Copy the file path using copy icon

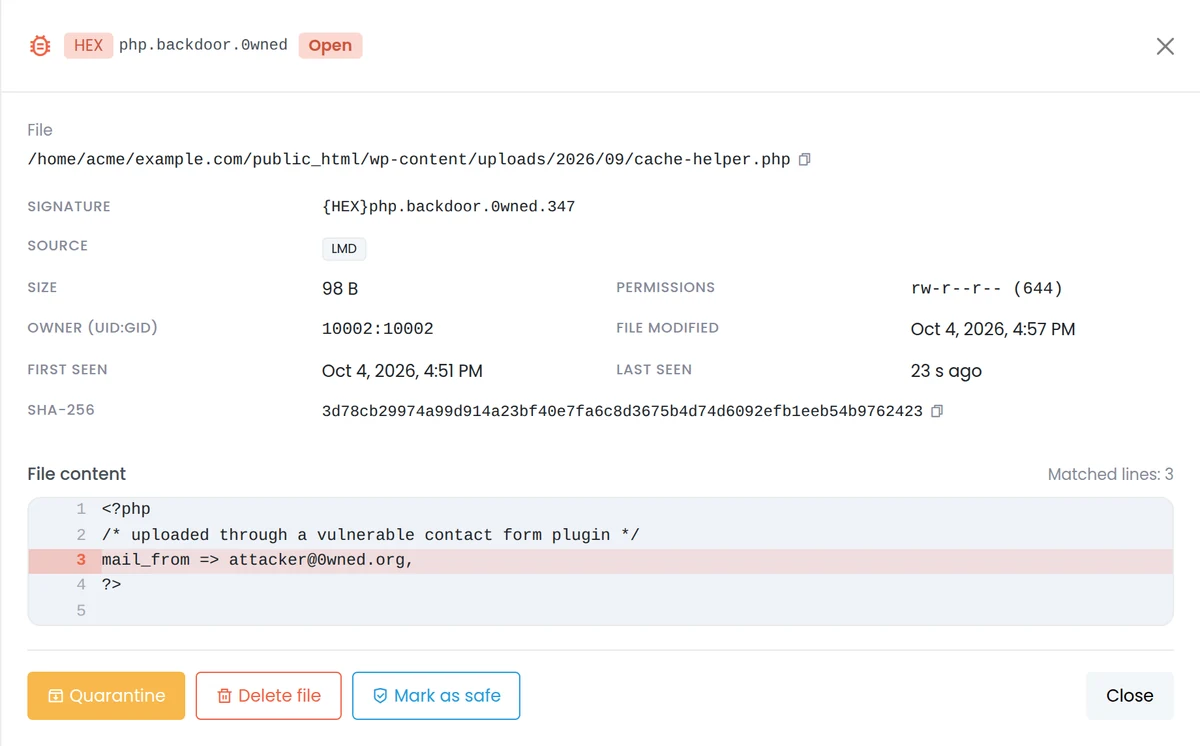805,160
